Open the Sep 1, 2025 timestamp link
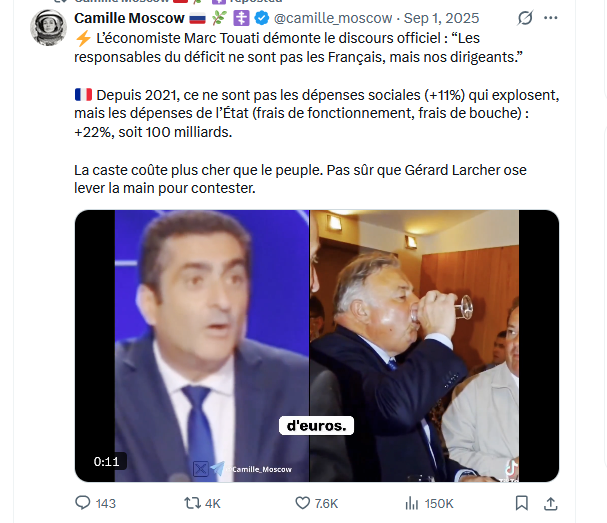The image size is (607, 523). tap(441, 18)
